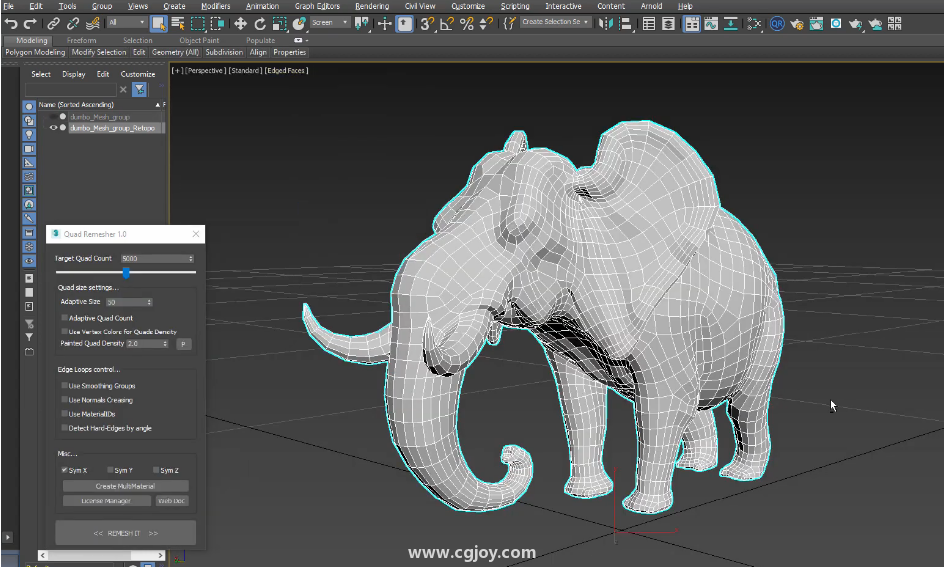Hide dumbo_Mesh_group_Retopo via eye icon

[x=53, y=128]
